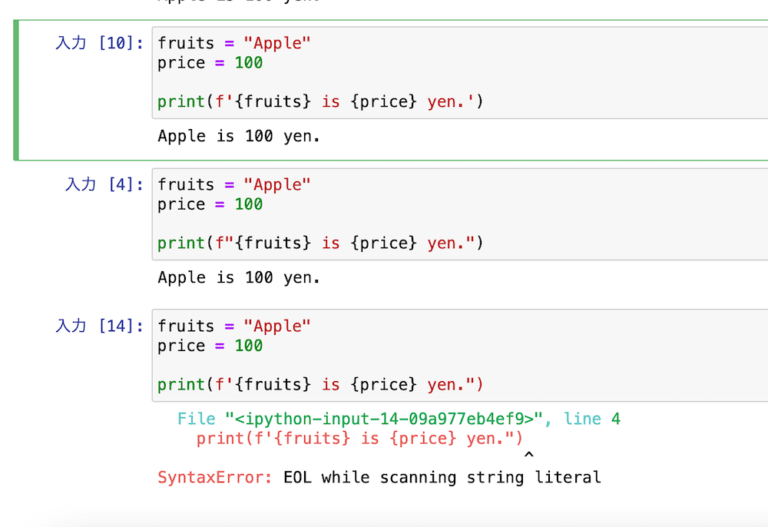Screen dimensions: 768x527
Task: Click the fruits assignment line in cell 4
Action: tap(235, 184)
